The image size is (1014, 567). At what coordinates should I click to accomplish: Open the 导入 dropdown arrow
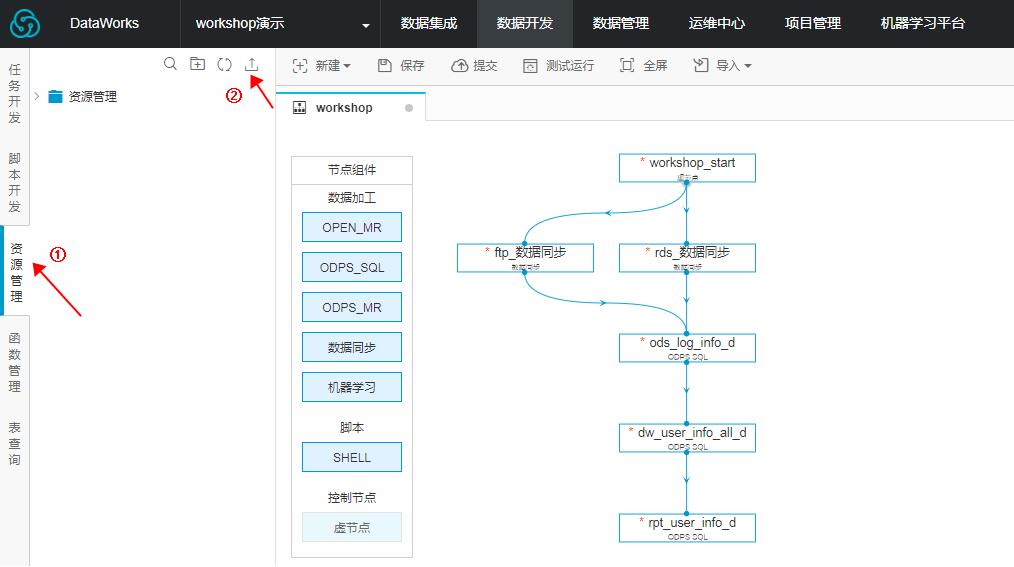point(748,66)
